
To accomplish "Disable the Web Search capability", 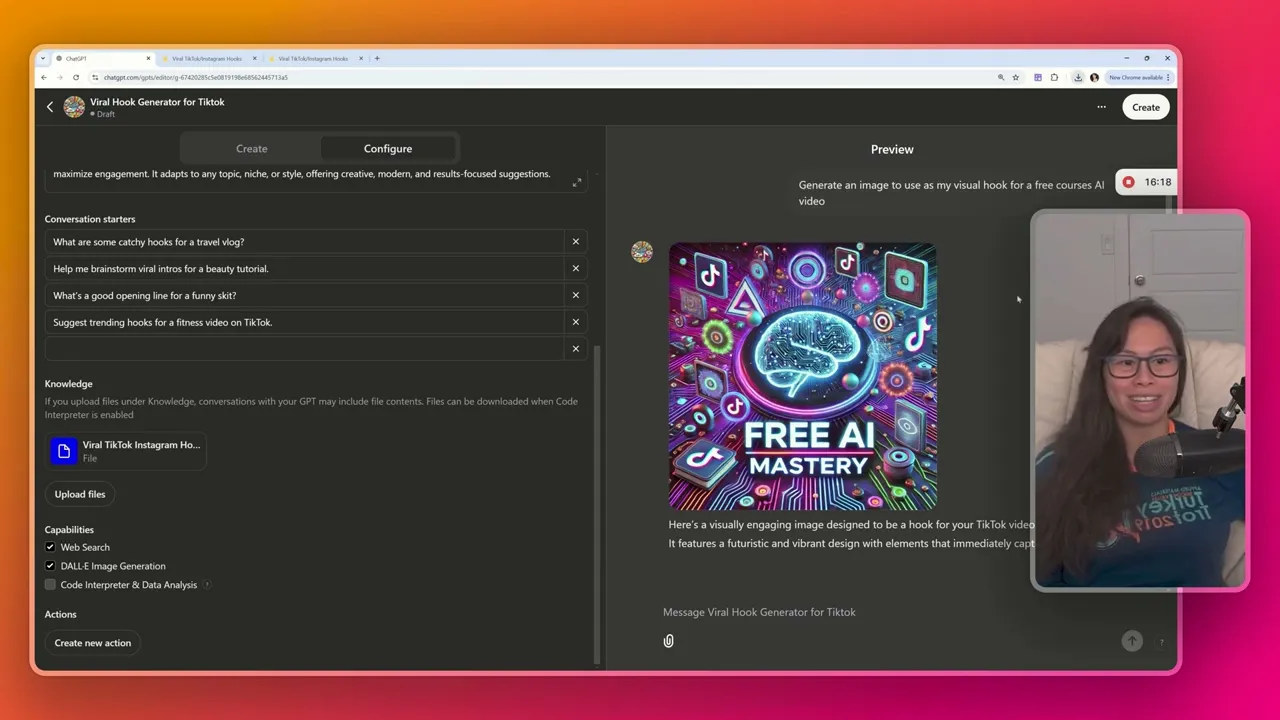I will tap(50, 547).
